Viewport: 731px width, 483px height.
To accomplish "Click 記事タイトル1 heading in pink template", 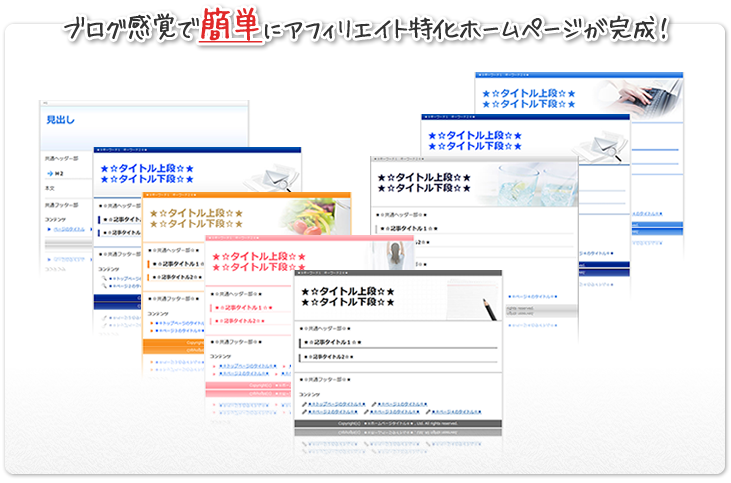I will point(245,308).
